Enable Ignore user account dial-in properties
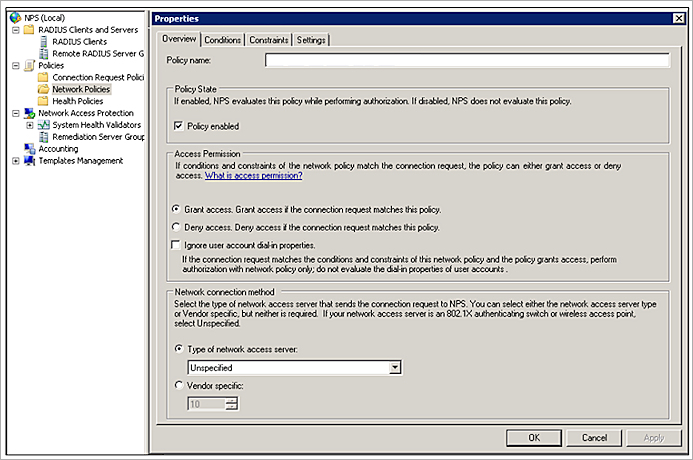Screen dimensions: 693x460 click(x=176, y=245)
